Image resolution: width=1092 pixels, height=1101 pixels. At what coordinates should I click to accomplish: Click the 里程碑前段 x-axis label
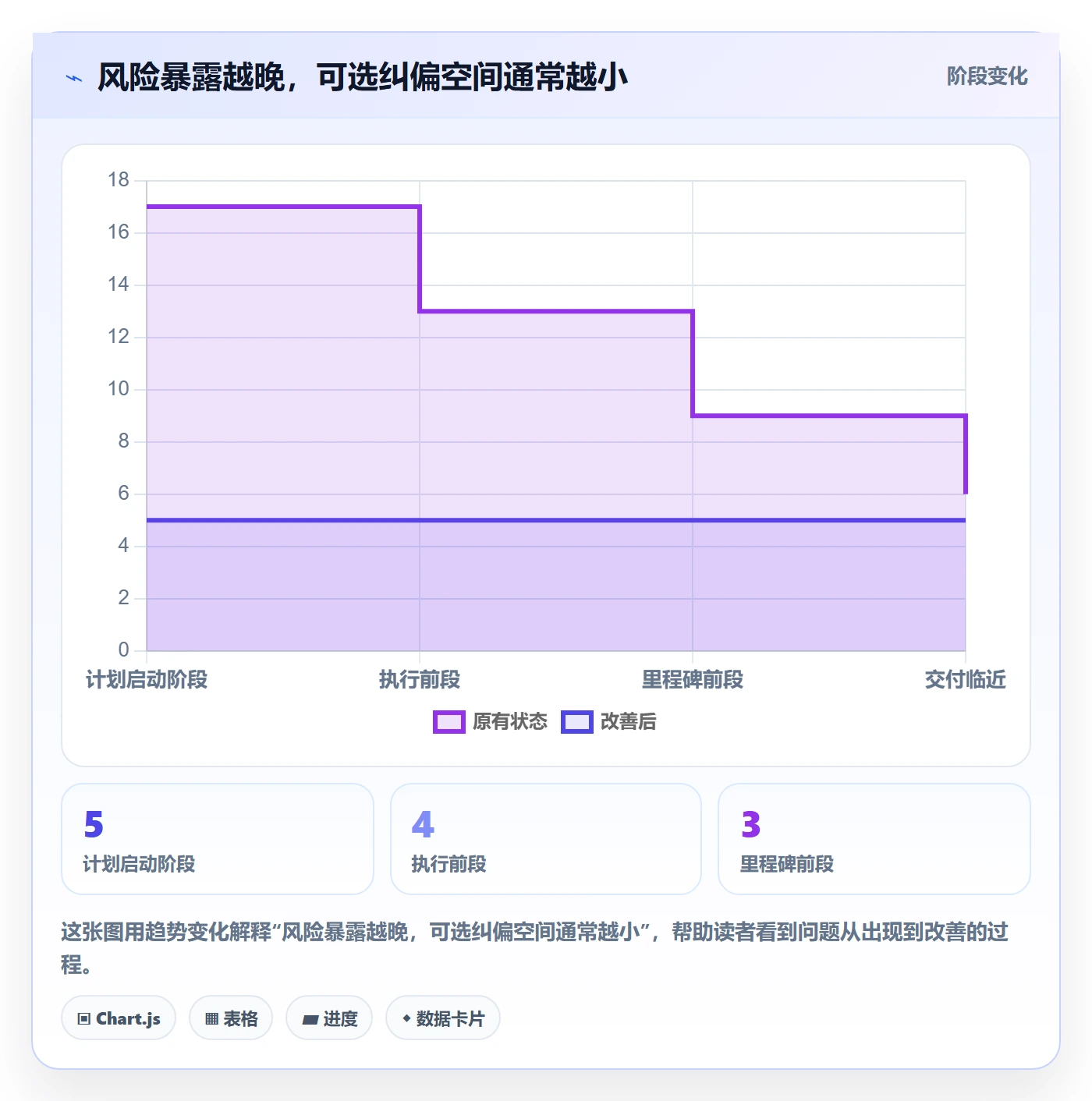[693, 680]
